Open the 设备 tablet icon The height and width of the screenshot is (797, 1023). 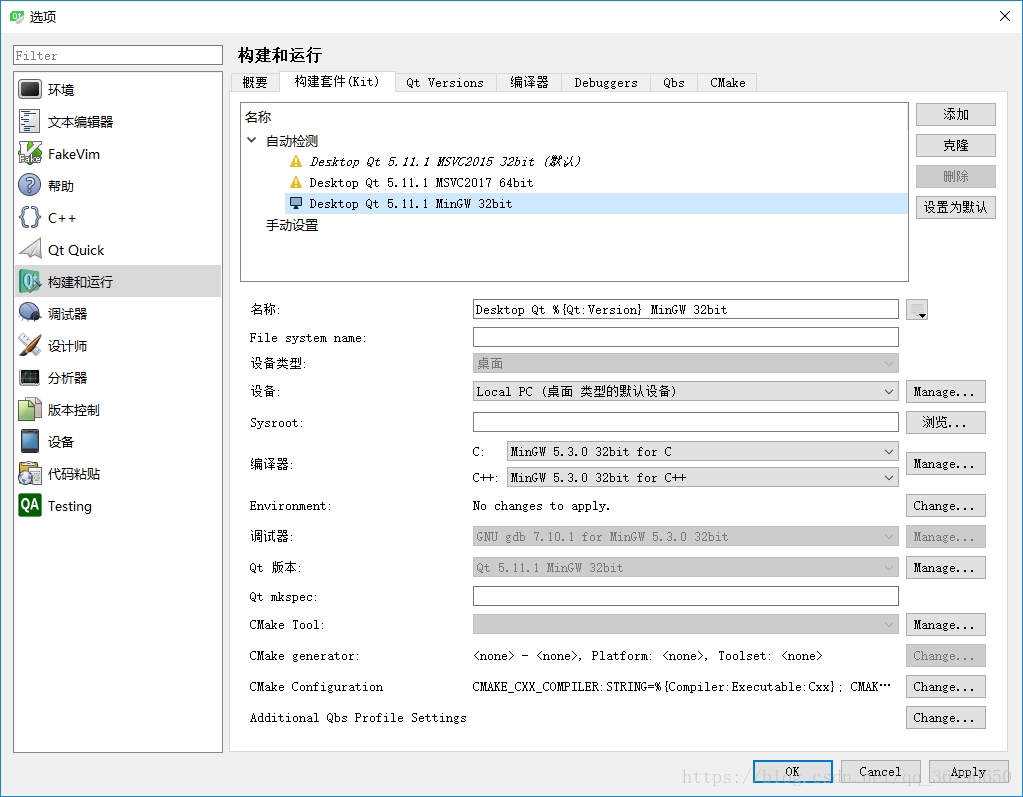click(x=30, y=441)
